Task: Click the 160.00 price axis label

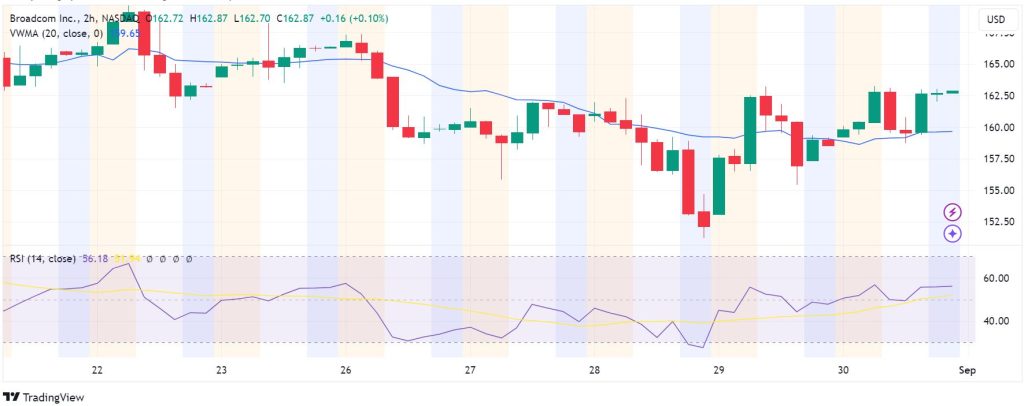Action: click(x=1000, y=127)
